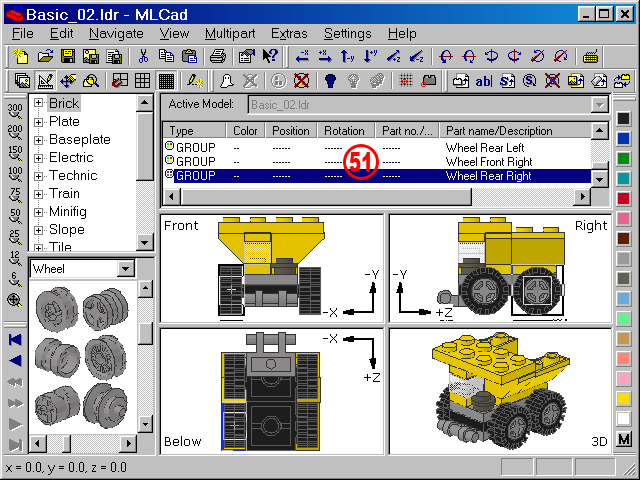This screenshot has height=480, width=640.
Task: Expand the Brick category in the tree
Action: click(38, 102)
